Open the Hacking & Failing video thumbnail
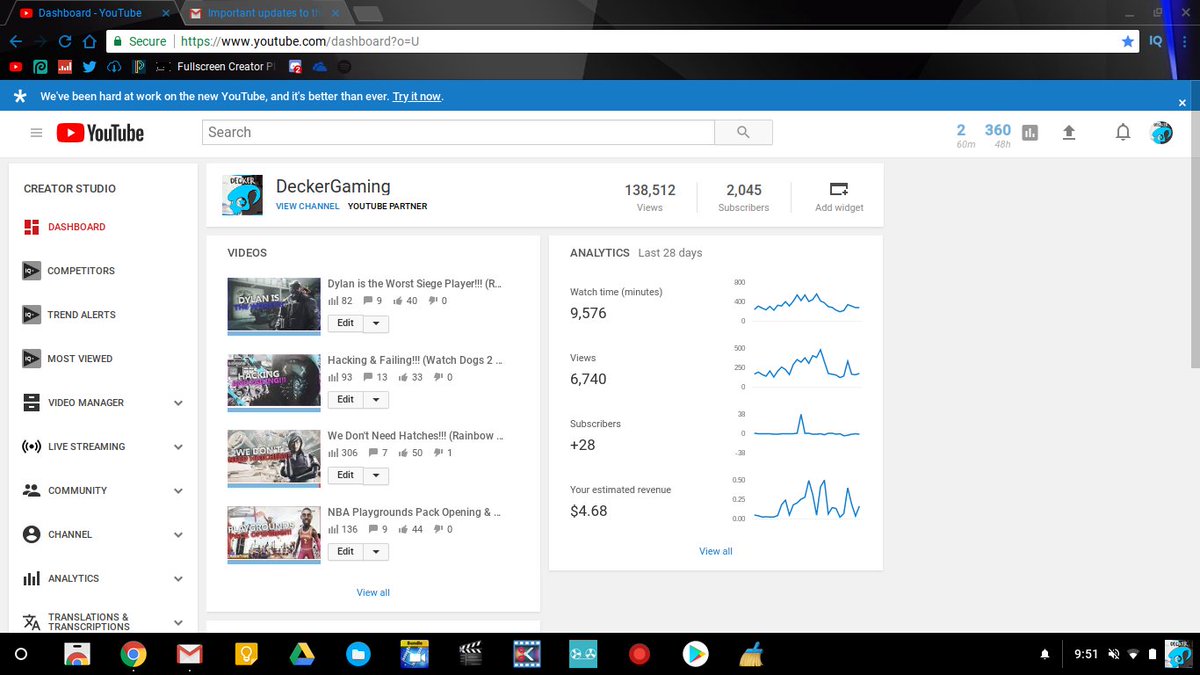 [274, 380]
